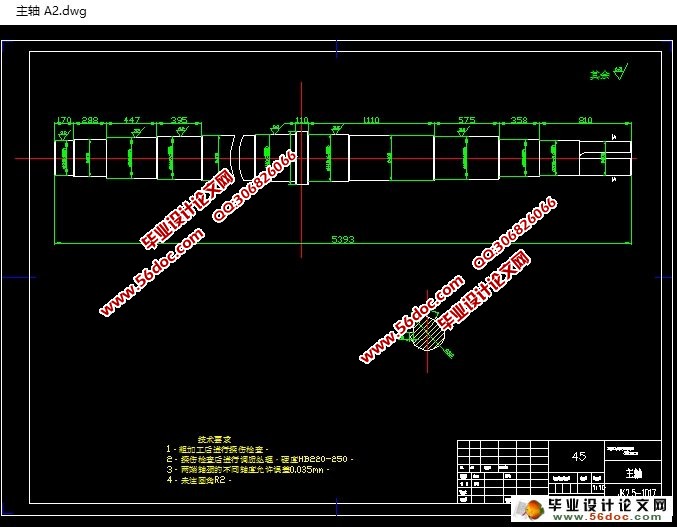Click the 45 material cell in title block

click(x=578, y=456)
